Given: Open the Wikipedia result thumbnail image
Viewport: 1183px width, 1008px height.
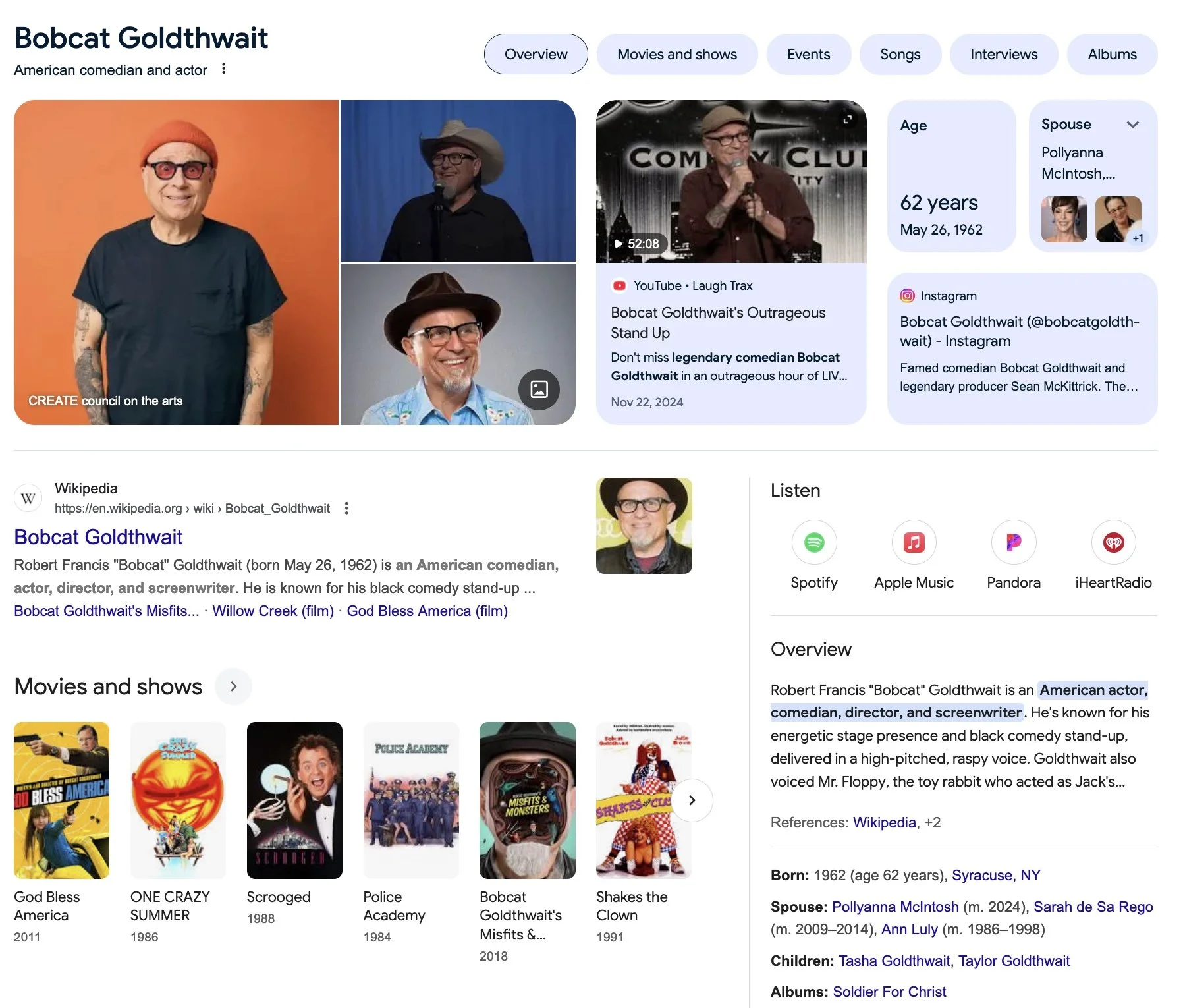Looking at the screenshot, I should [x=644, y=525].
